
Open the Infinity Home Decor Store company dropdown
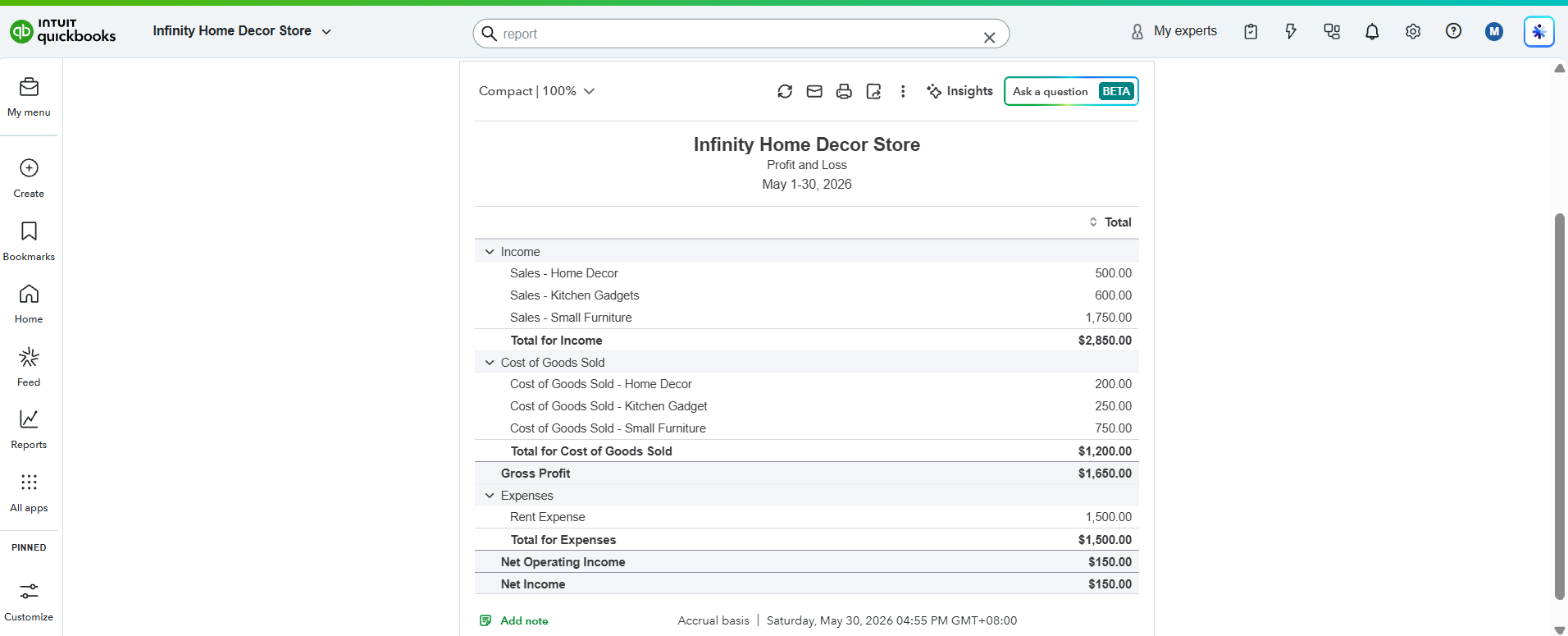pos(242,31)
